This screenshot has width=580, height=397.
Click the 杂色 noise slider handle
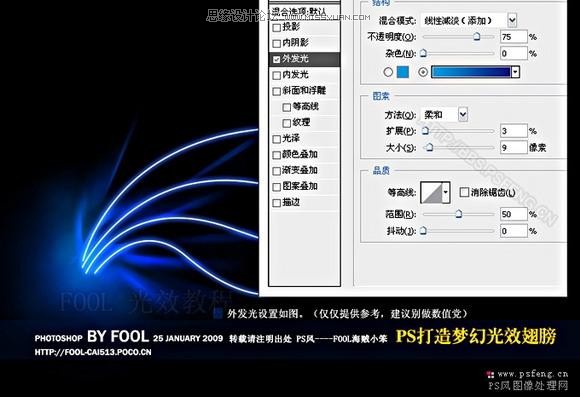[x=424, y=53]
